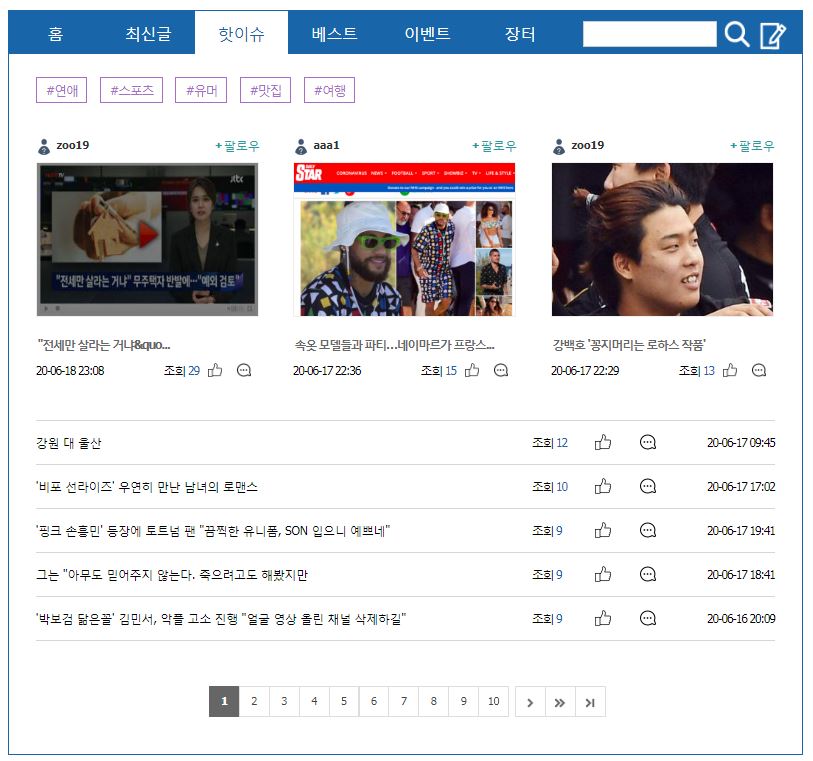Open the post '그는 "아무도 믿어주지 않는다'

point(172,575)
